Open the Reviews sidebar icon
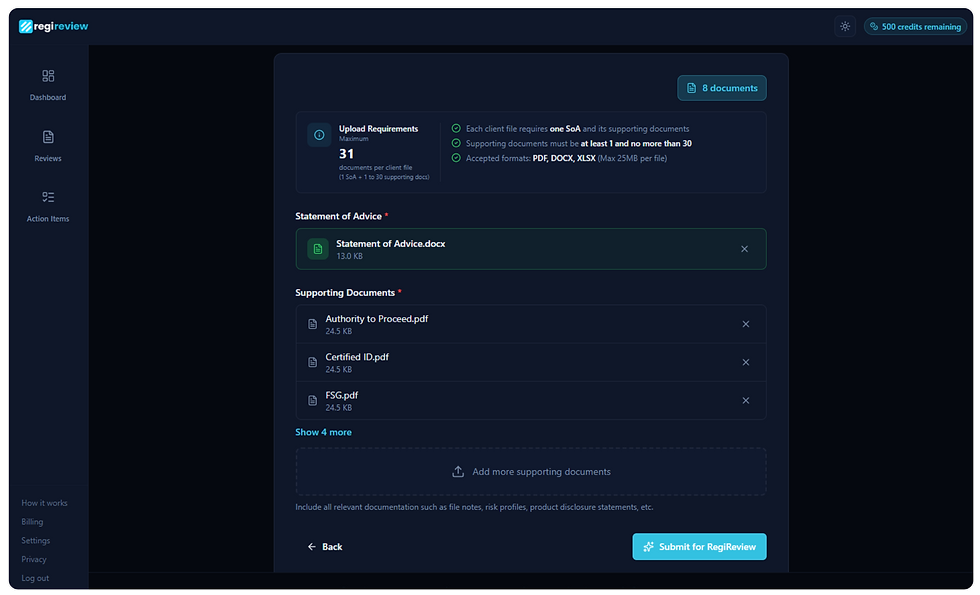Screen dimensions: 980x595 click(48, 137)
